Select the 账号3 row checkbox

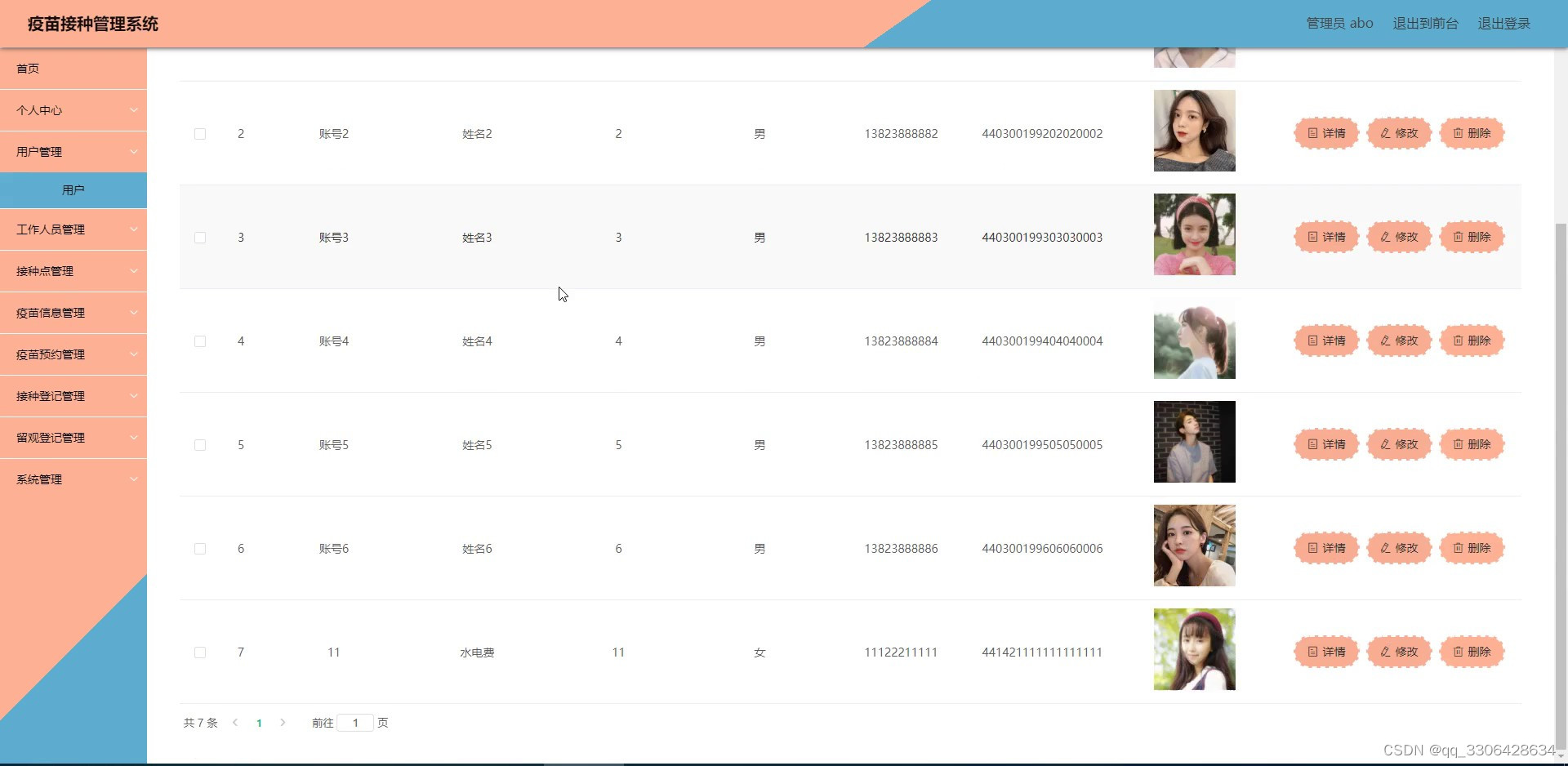point(200,238)
